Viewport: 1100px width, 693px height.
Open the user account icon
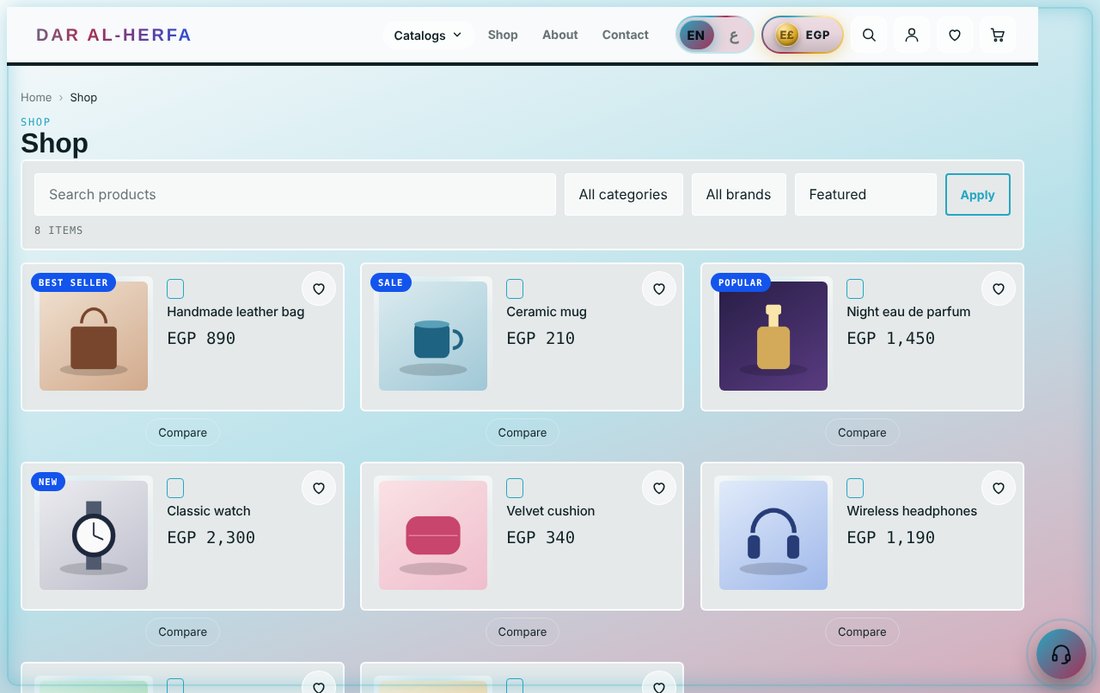(911, 35)
